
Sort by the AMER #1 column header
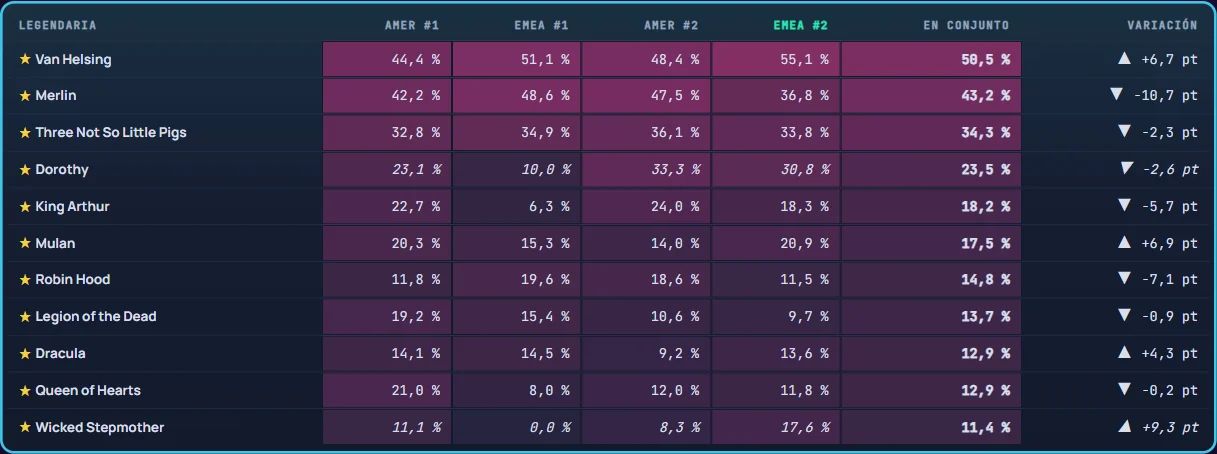[x=412, y=25]
